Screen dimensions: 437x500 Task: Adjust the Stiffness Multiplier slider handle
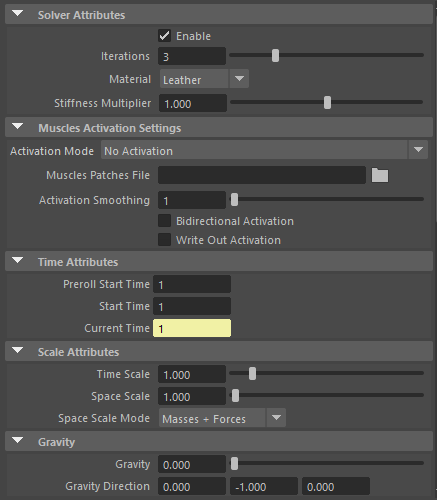point(328,103)
